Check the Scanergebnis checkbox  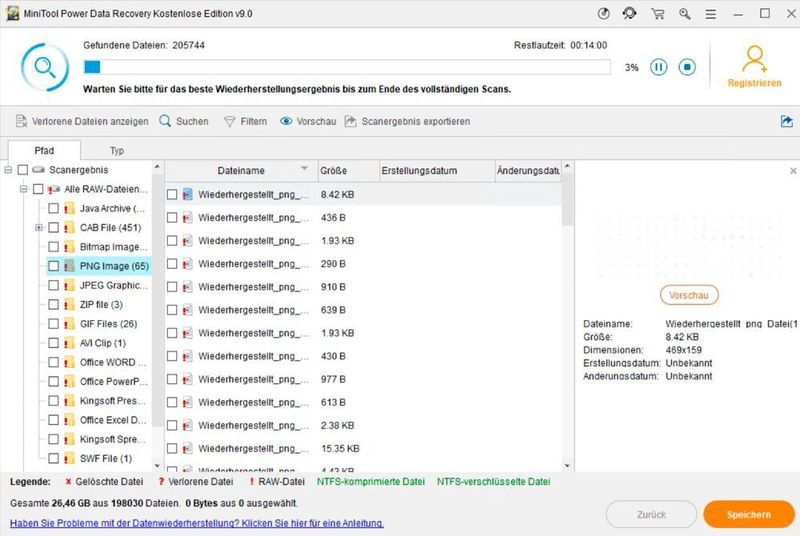(x=22, y=170)
